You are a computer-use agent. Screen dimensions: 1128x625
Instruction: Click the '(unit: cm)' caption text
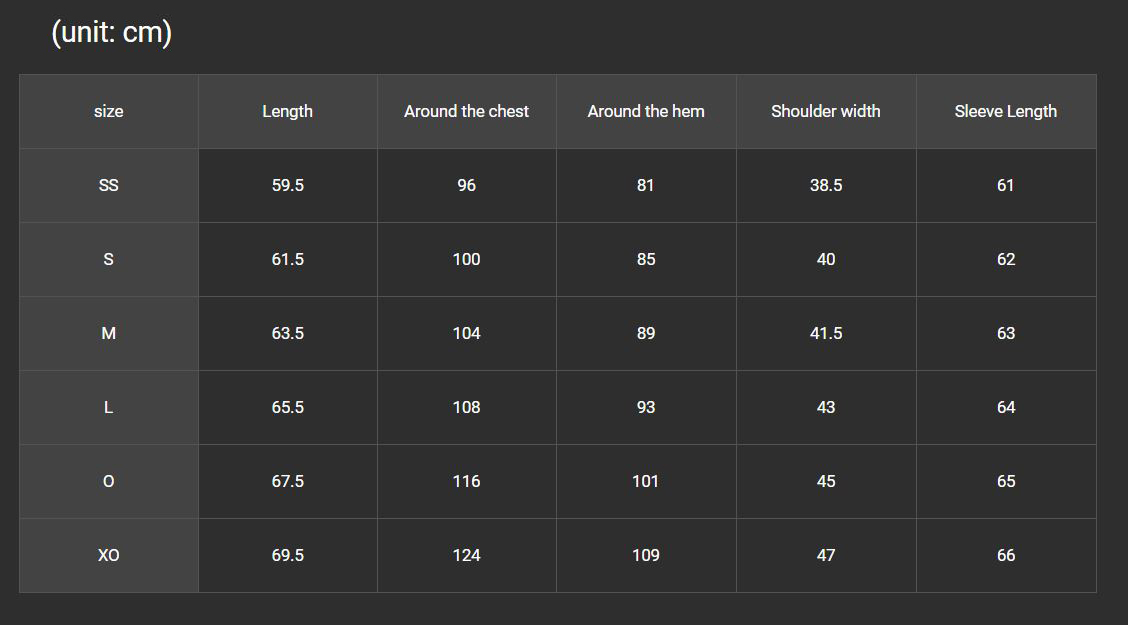click(112, 32)
